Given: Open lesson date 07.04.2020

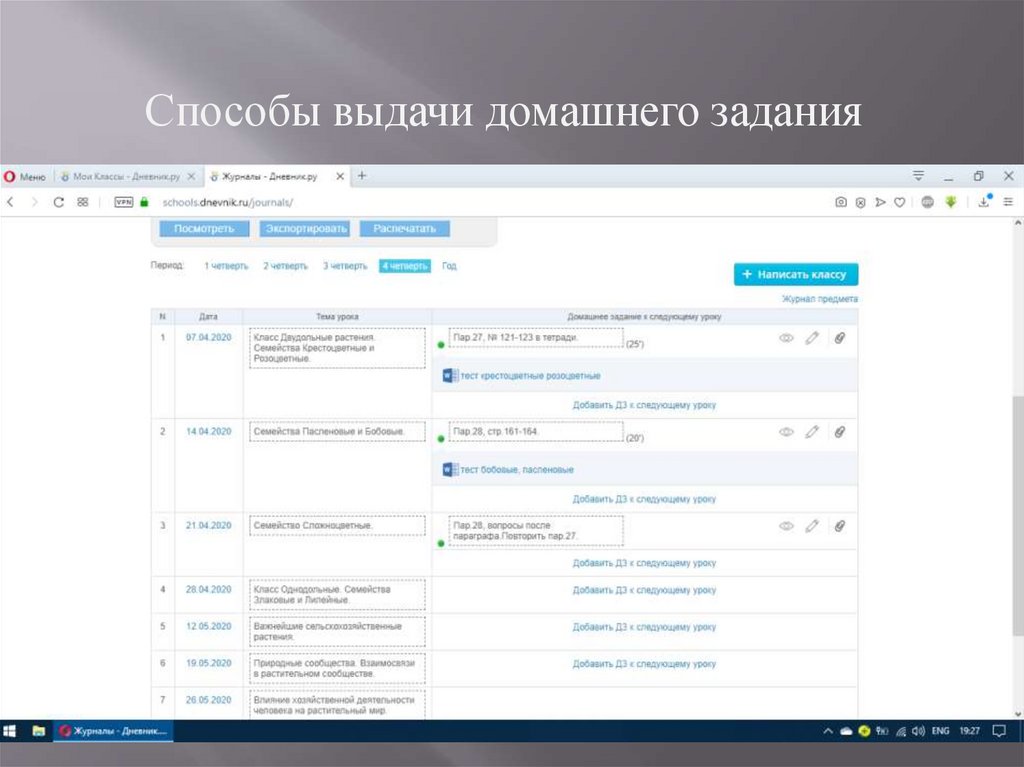Looking at the screenshot, I should click(x=208, y=337).
